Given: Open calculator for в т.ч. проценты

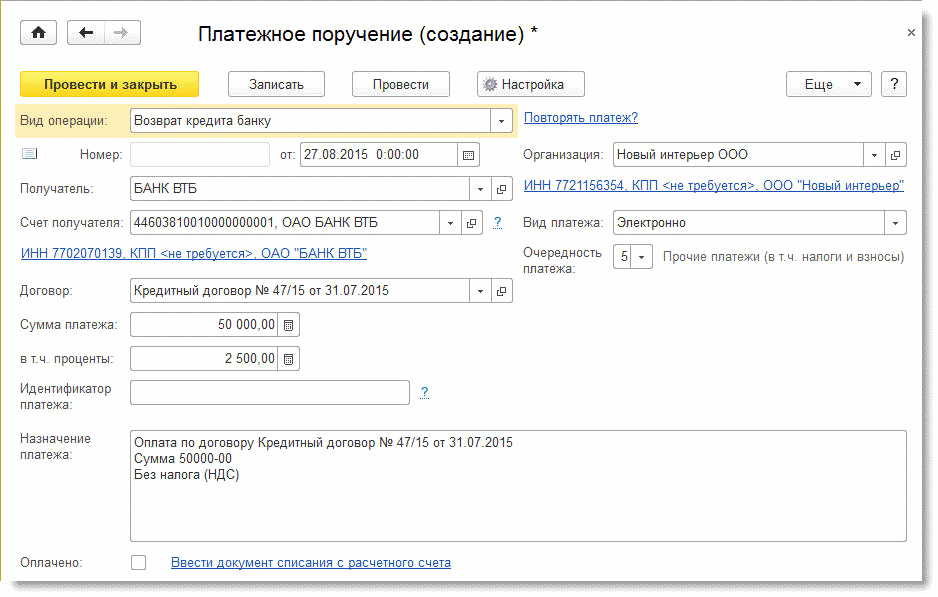Looking at the screenshot, I should pos(288,358).
